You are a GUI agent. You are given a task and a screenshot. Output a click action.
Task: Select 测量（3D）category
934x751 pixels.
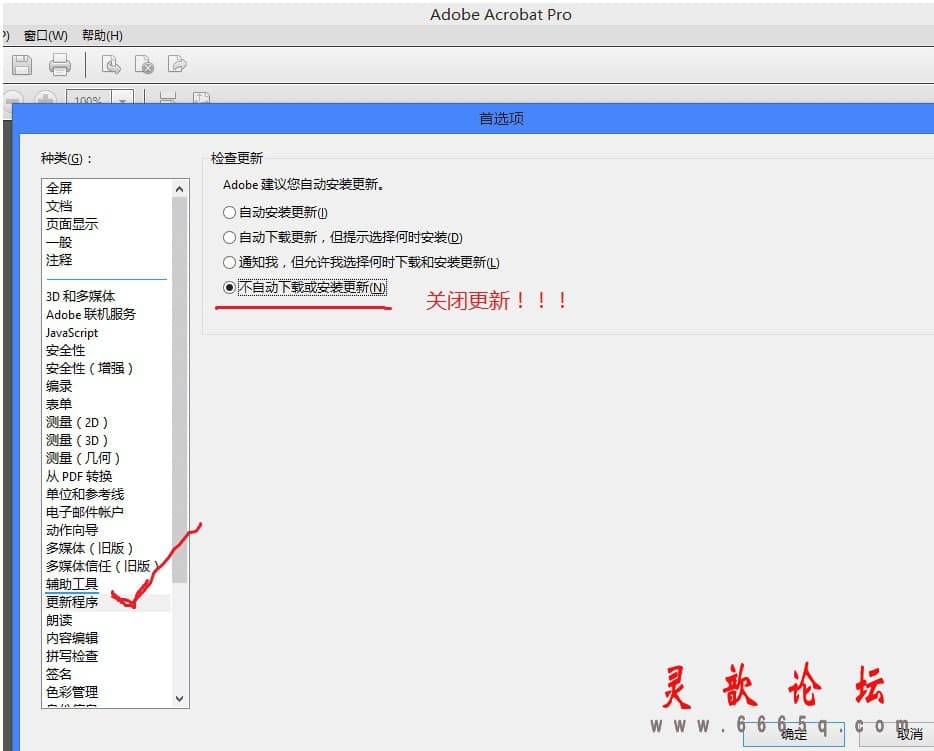coord(77,440)
